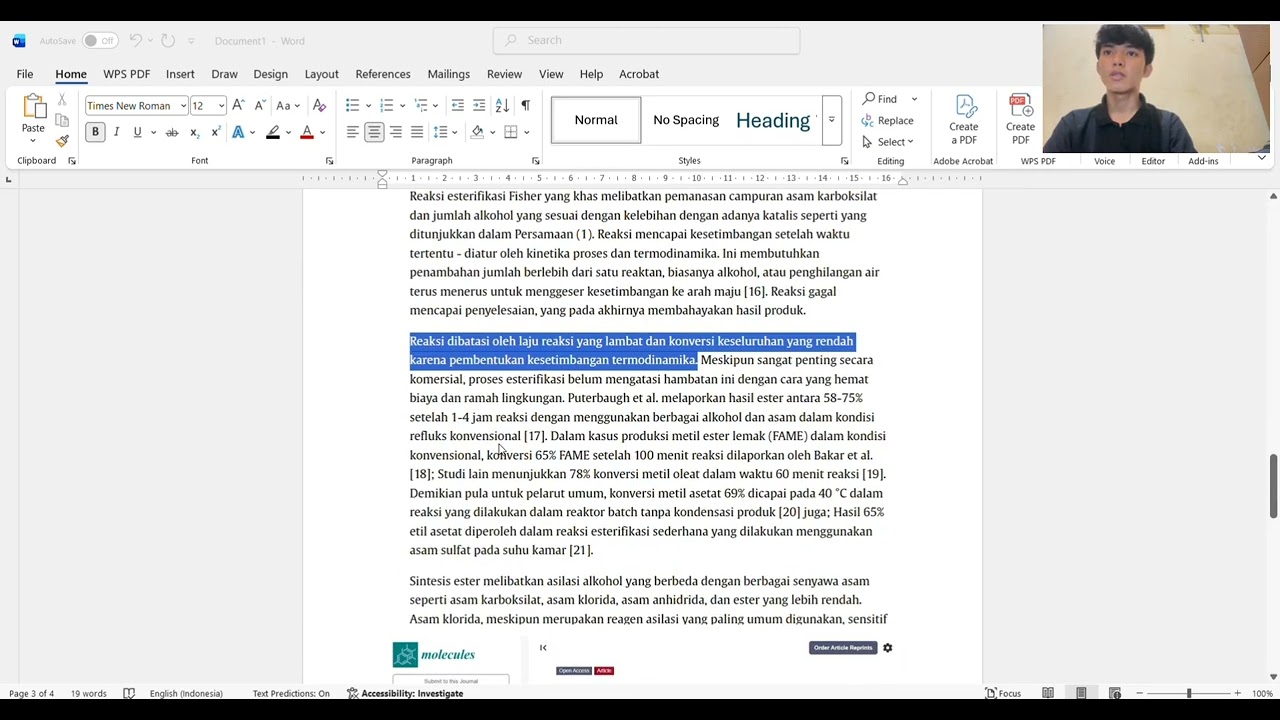Open the Change Case dropdown
This screenshot has height=720, width=1280.
click(x=287, y=105)
